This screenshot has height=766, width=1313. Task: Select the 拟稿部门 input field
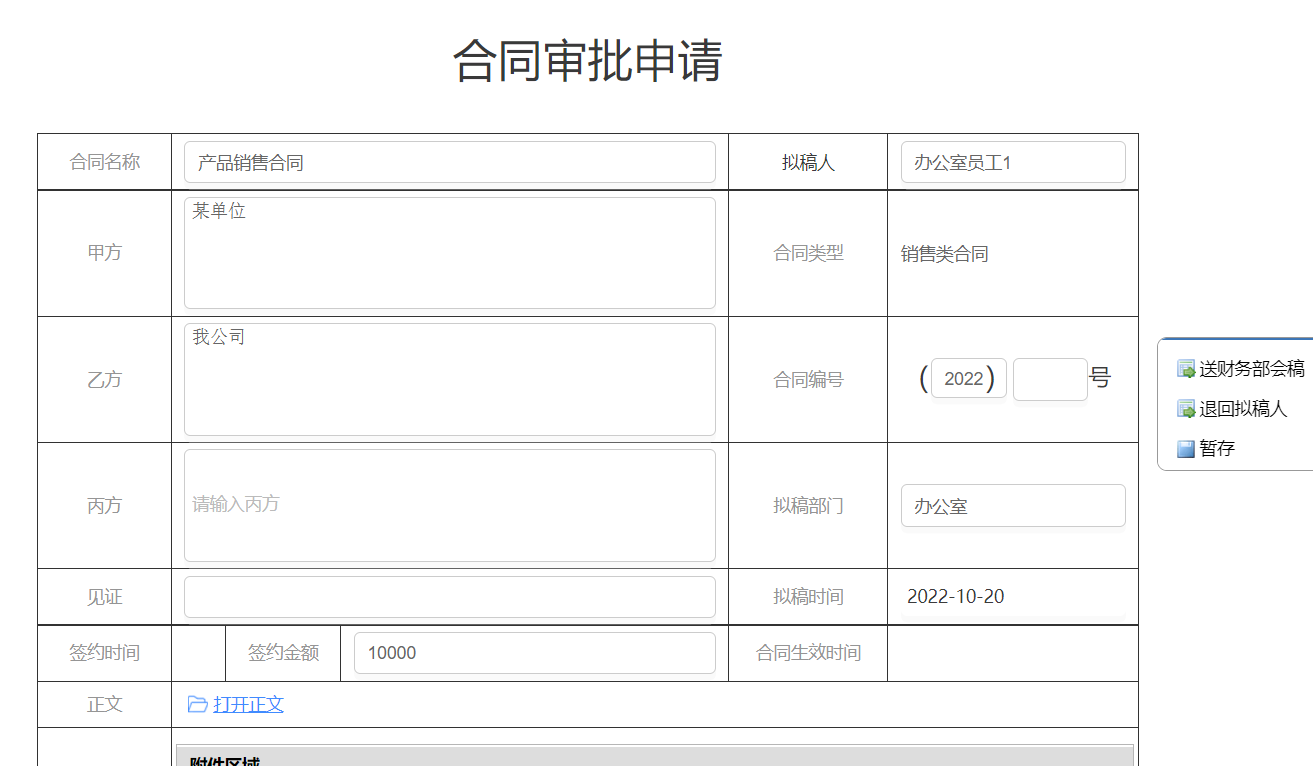(x=1013, y=506)
